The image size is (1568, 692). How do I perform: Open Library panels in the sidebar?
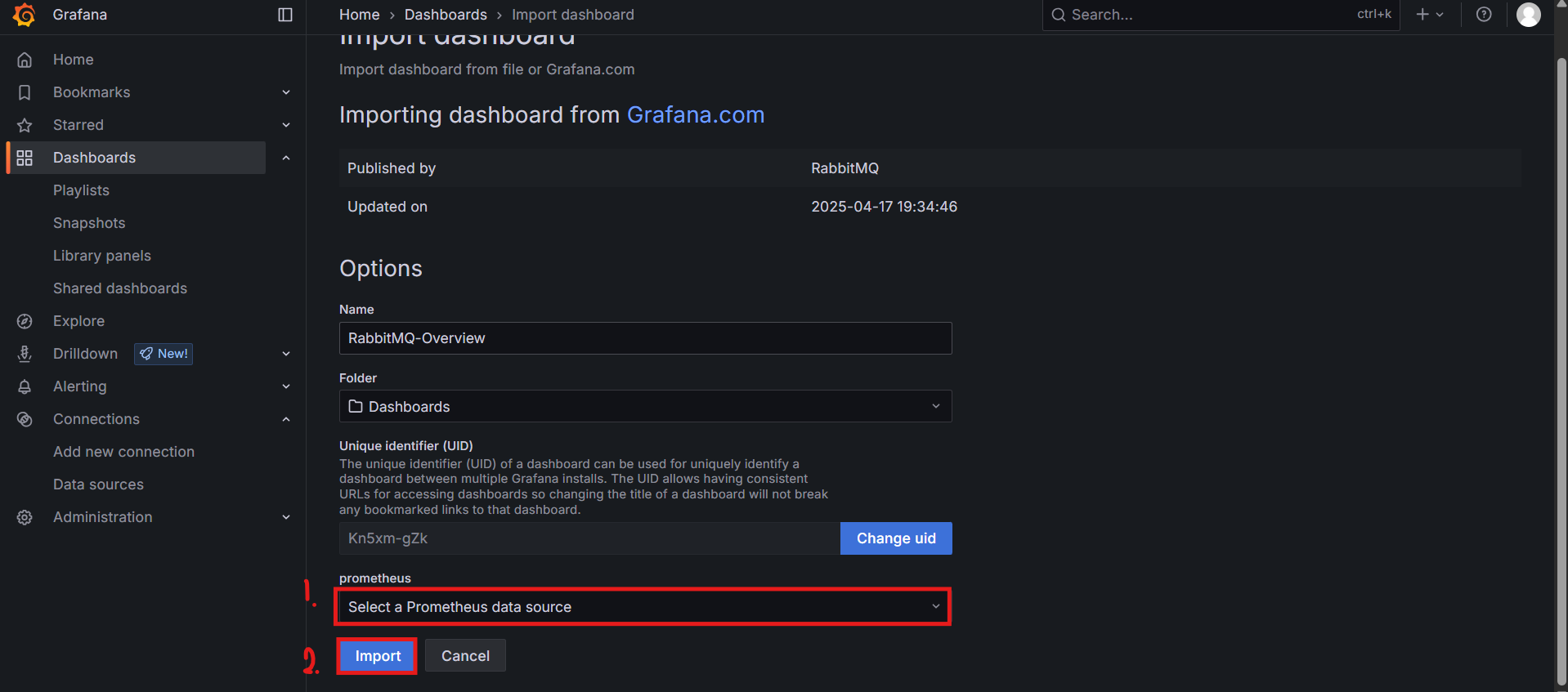(102, 256)
